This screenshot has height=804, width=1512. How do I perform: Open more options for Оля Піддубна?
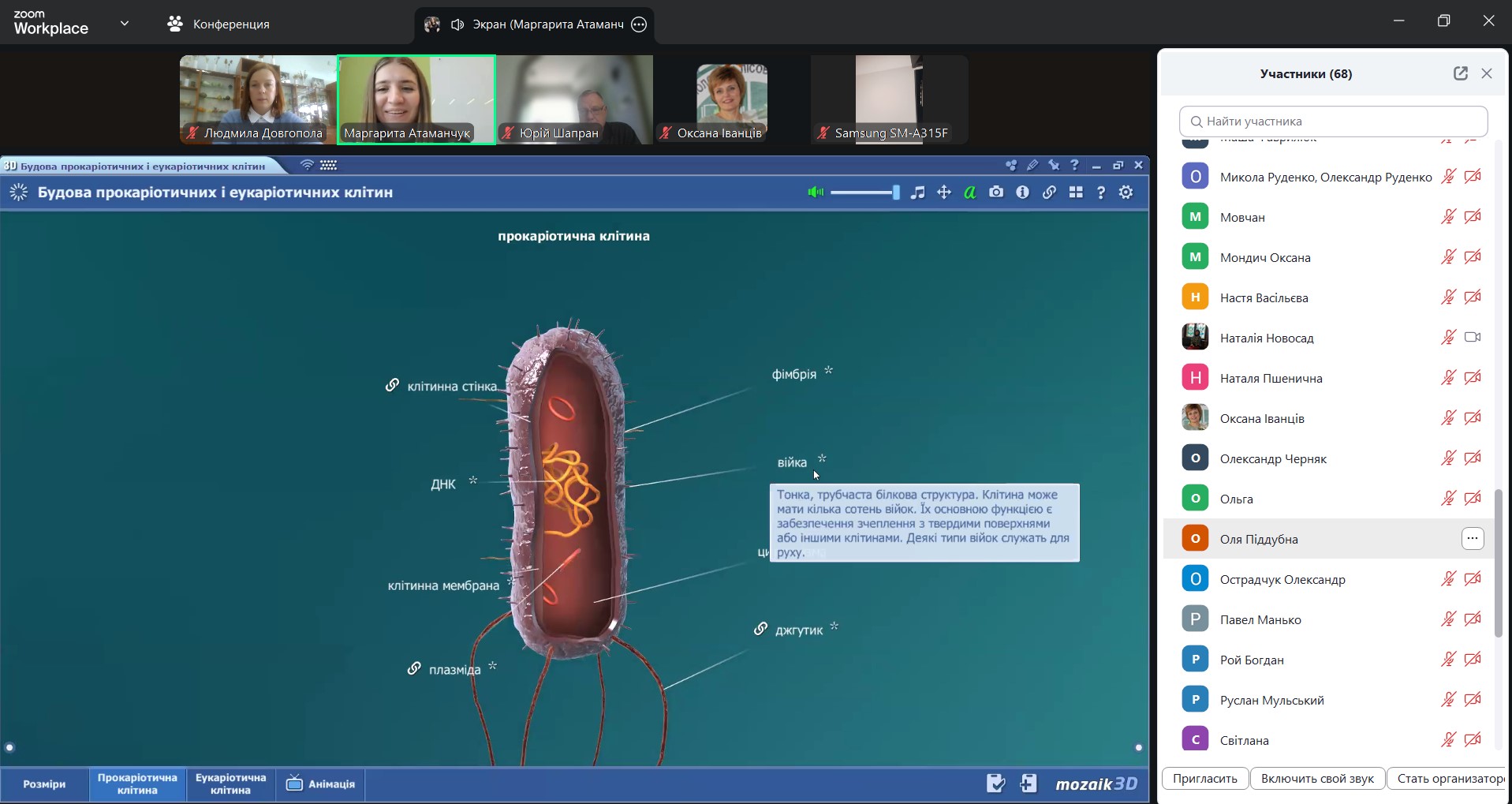click(x=1472, y=539)
